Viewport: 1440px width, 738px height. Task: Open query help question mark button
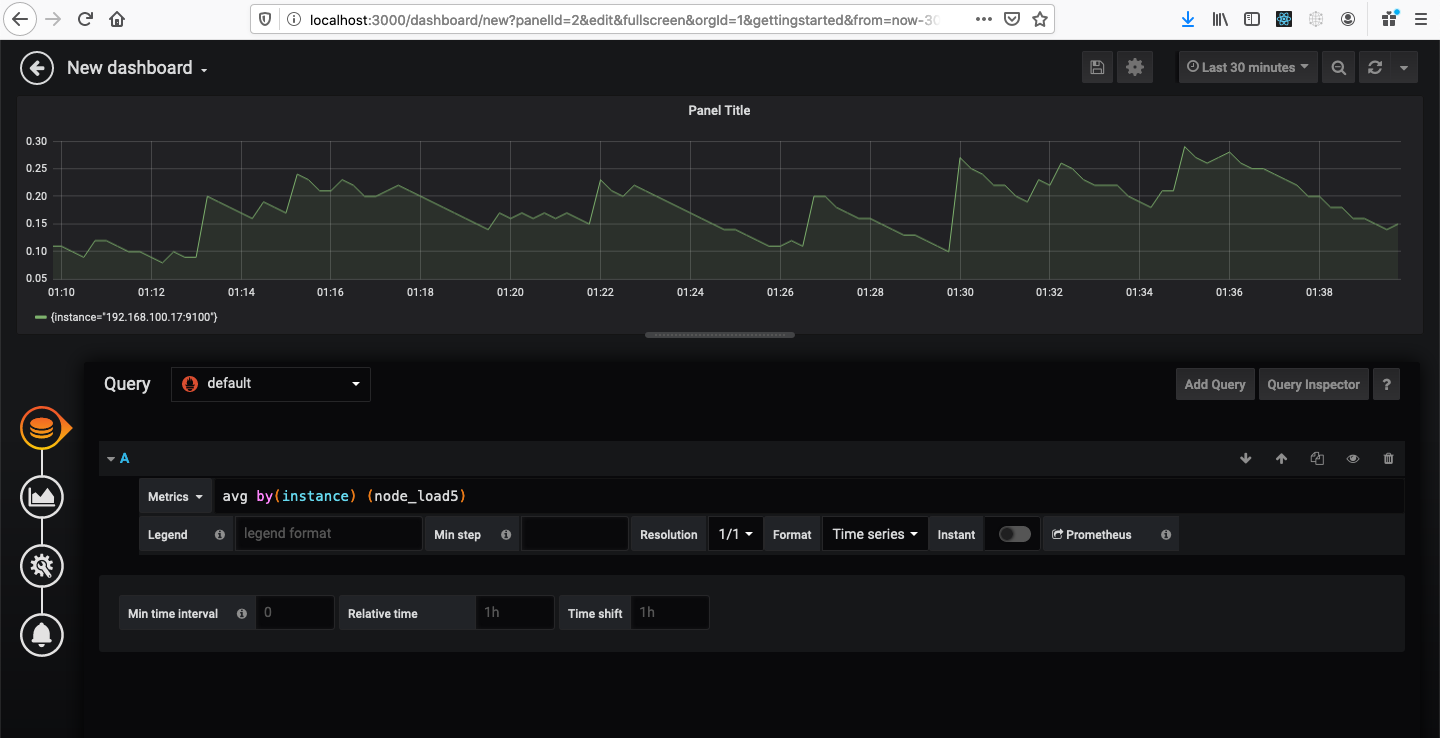tap(1386, 384)
